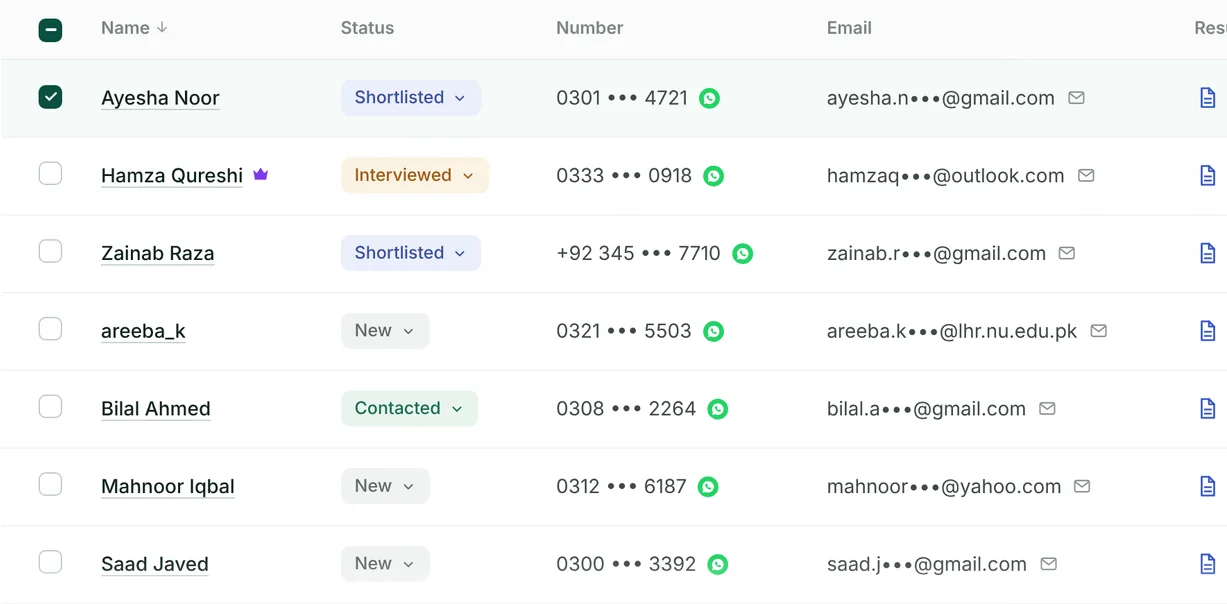Screen dimensions: 1227x604
Task: Open Ayesha Noor's Shortlisted status dropdown
Action: 411,98
